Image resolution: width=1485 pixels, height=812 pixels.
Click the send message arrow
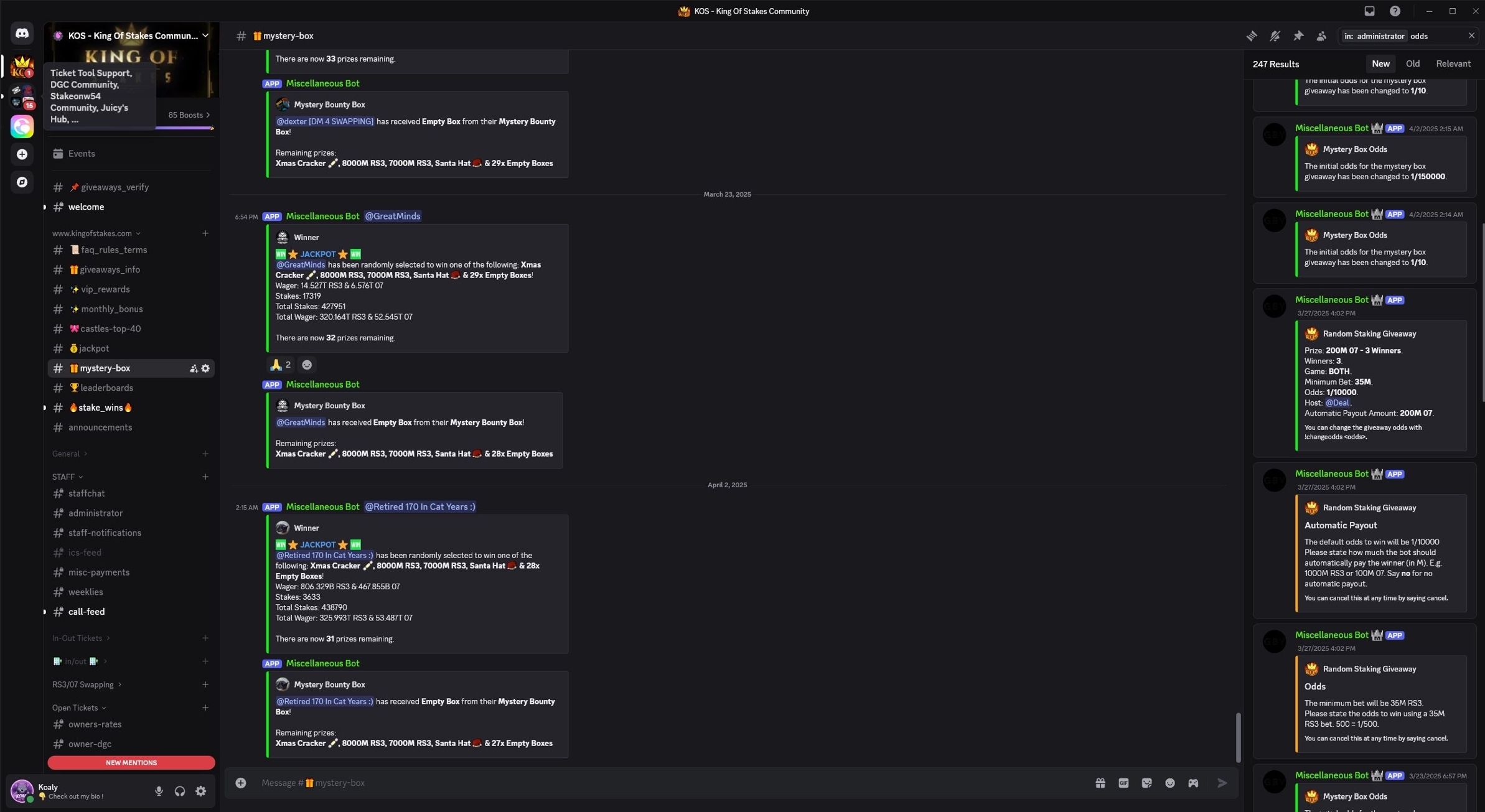(1222, 783)
